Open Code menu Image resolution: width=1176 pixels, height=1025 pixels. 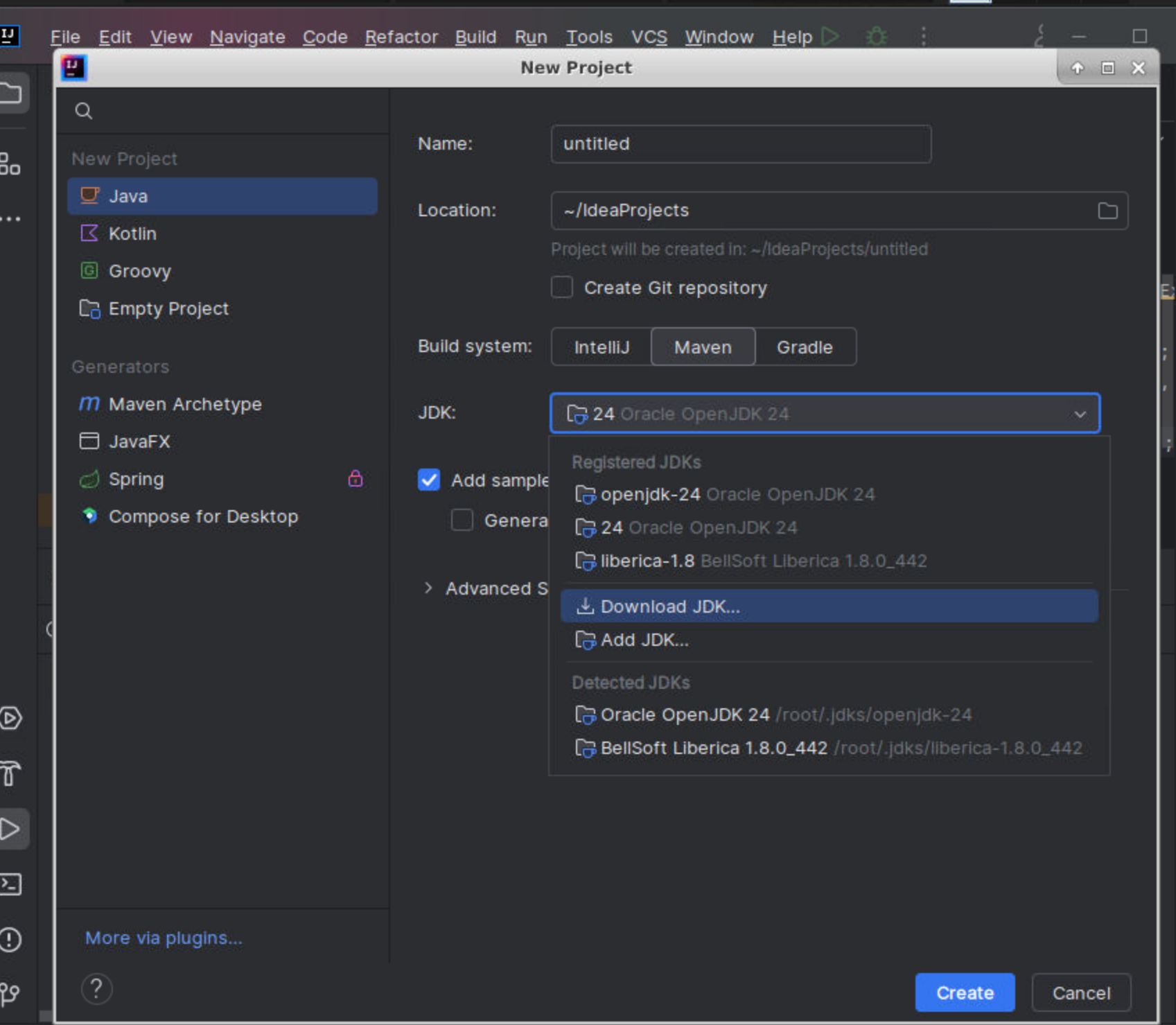point(325,37)
